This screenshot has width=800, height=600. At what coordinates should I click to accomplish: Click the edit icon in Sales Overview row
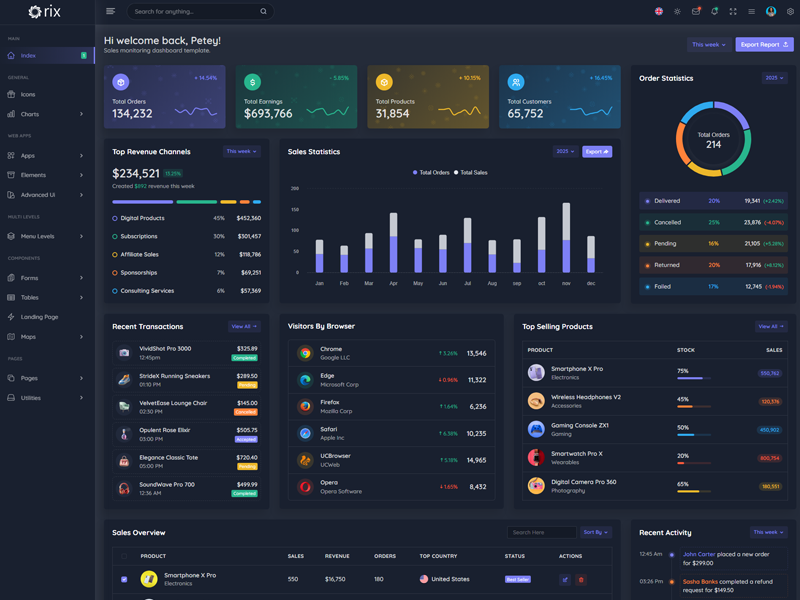(x=565, y=579)
